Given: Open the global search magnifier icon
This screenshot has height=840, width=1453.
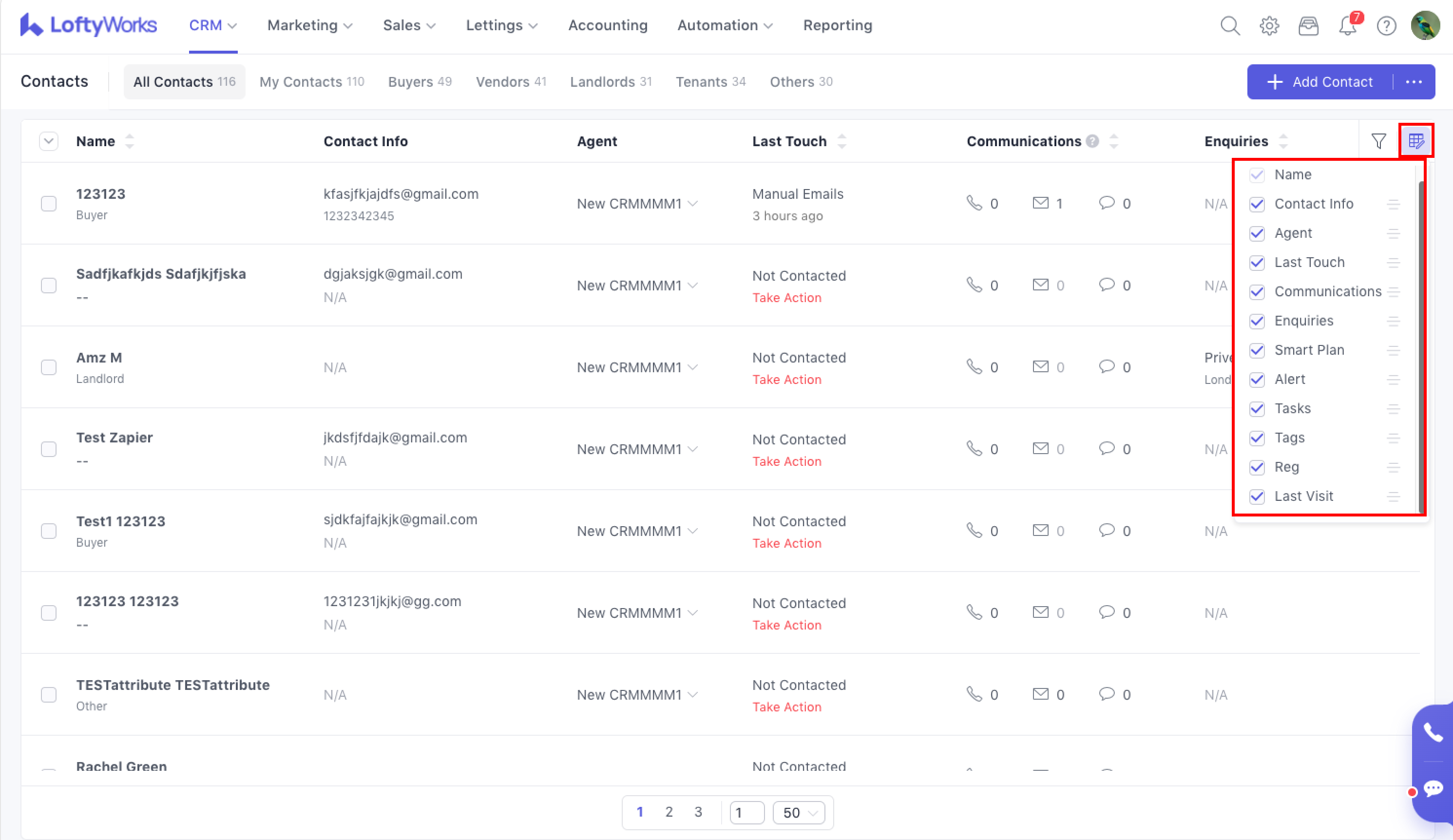Looking at the screenshot, I should click(x=1230, y=26).
